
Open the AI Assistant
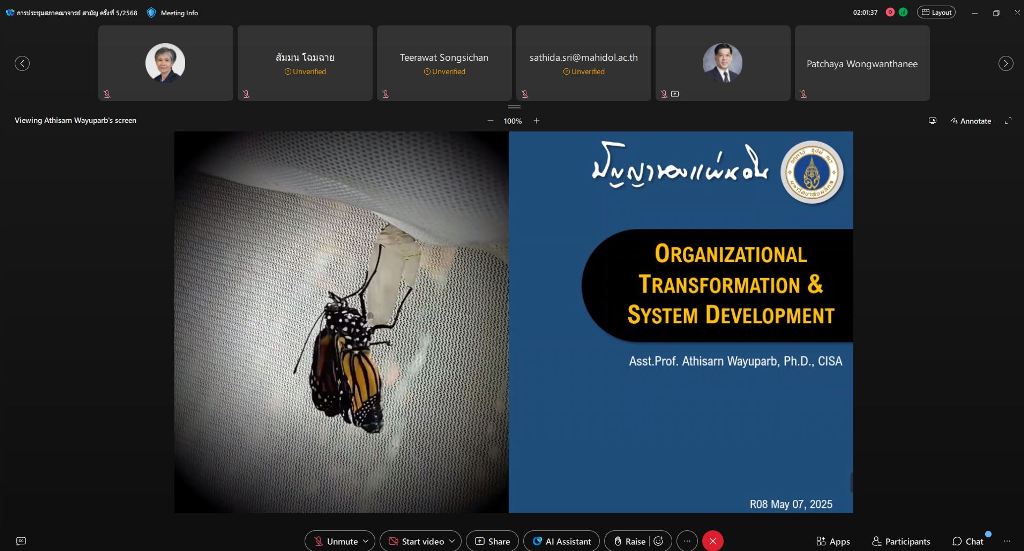coord(561,541)
